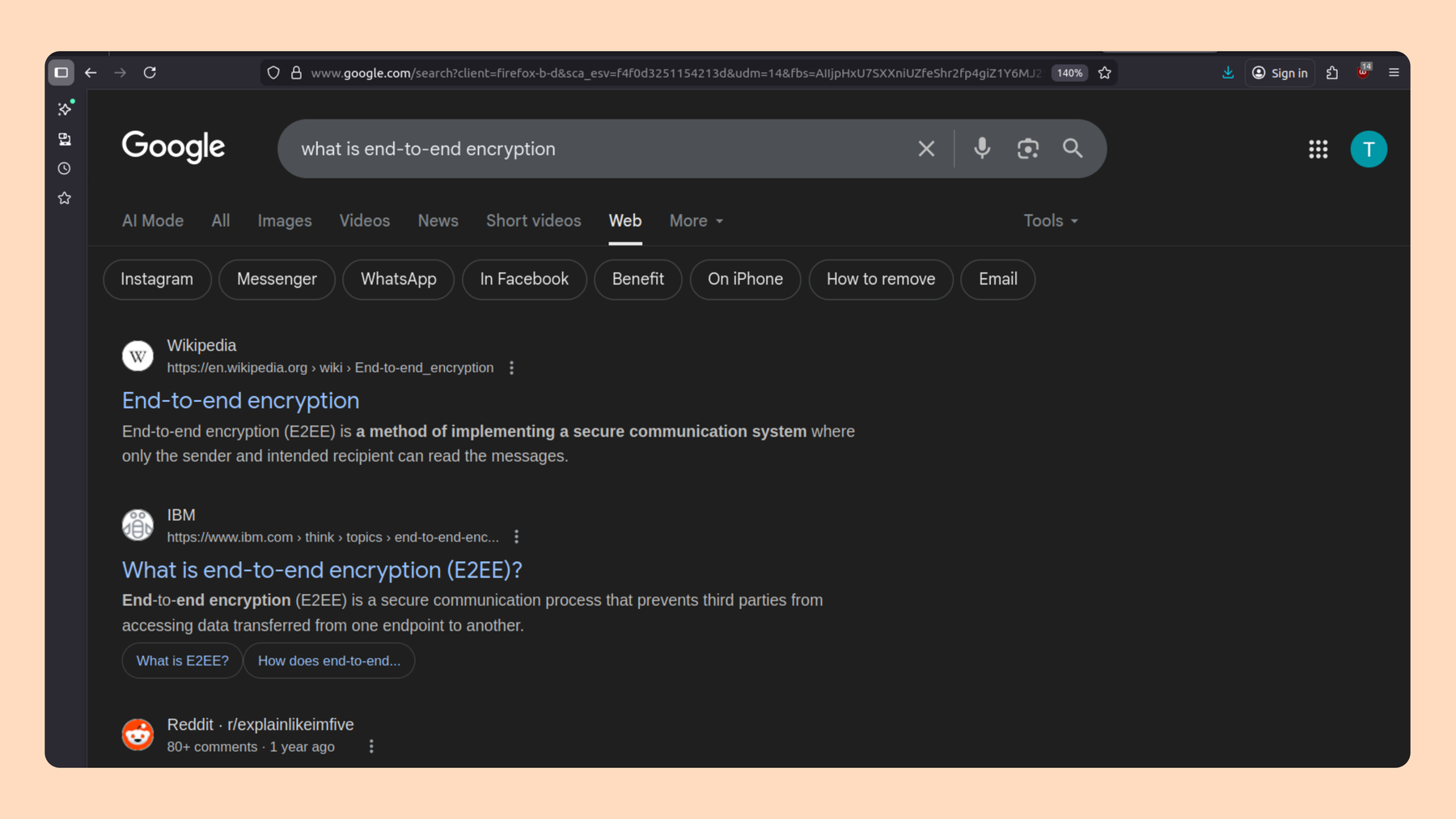Refine search with In Facebook chip

[524, 279]
